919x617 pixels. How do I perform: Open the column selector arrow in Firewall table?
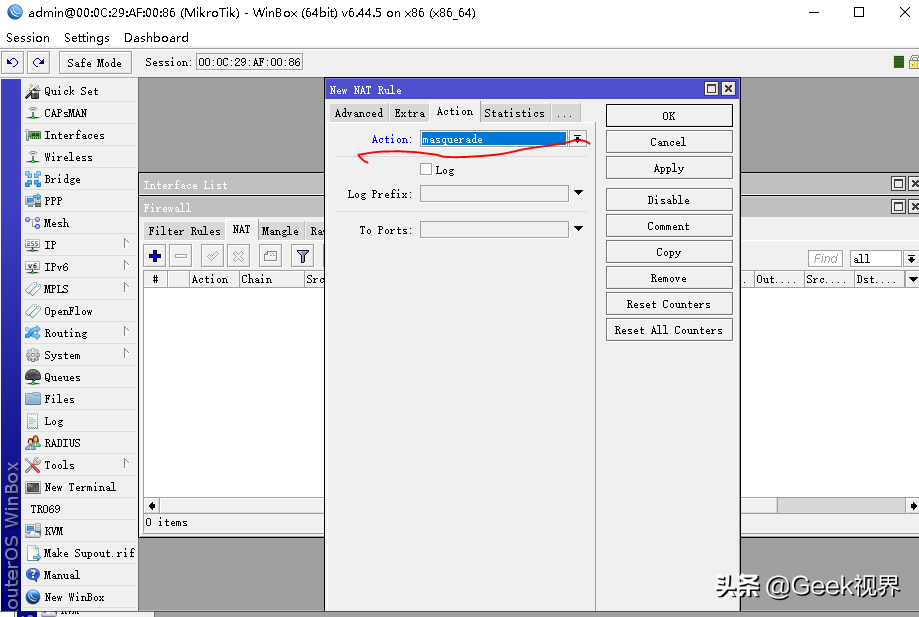pos(913,279)
